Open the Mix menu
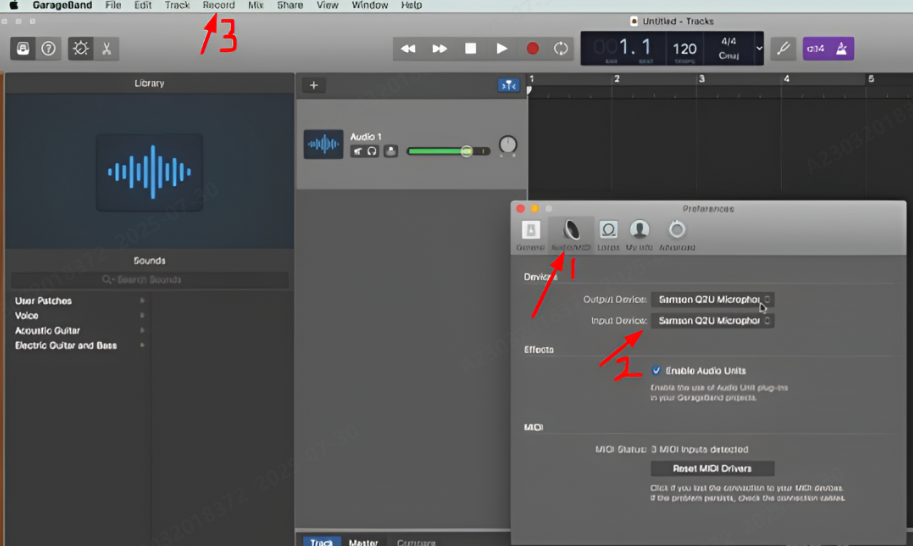The height and width of the screenshot is (546, 913). 256,5
